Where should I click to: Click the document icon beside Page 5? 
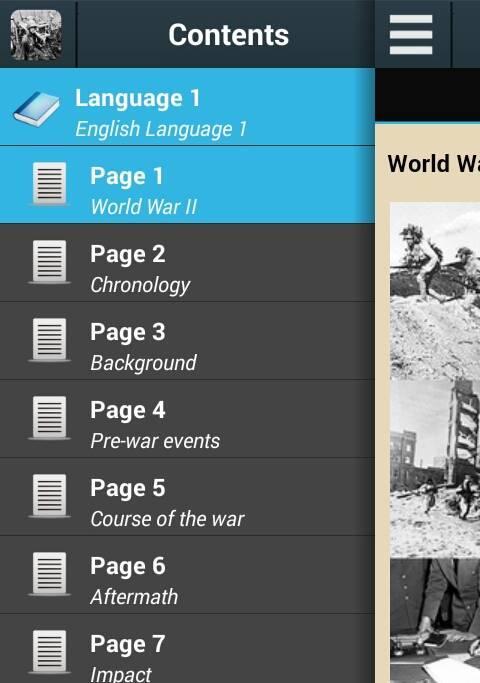click(x=50, y=496)
